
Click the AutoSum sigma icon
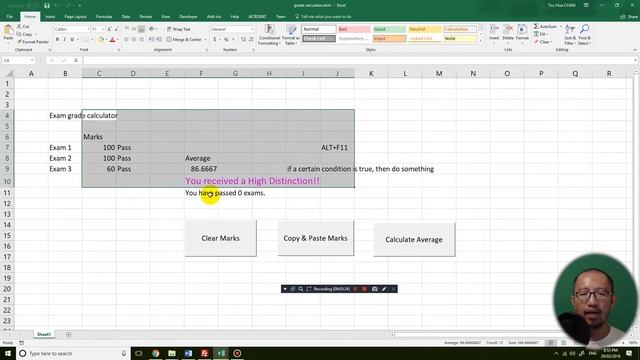pos(536,27)
